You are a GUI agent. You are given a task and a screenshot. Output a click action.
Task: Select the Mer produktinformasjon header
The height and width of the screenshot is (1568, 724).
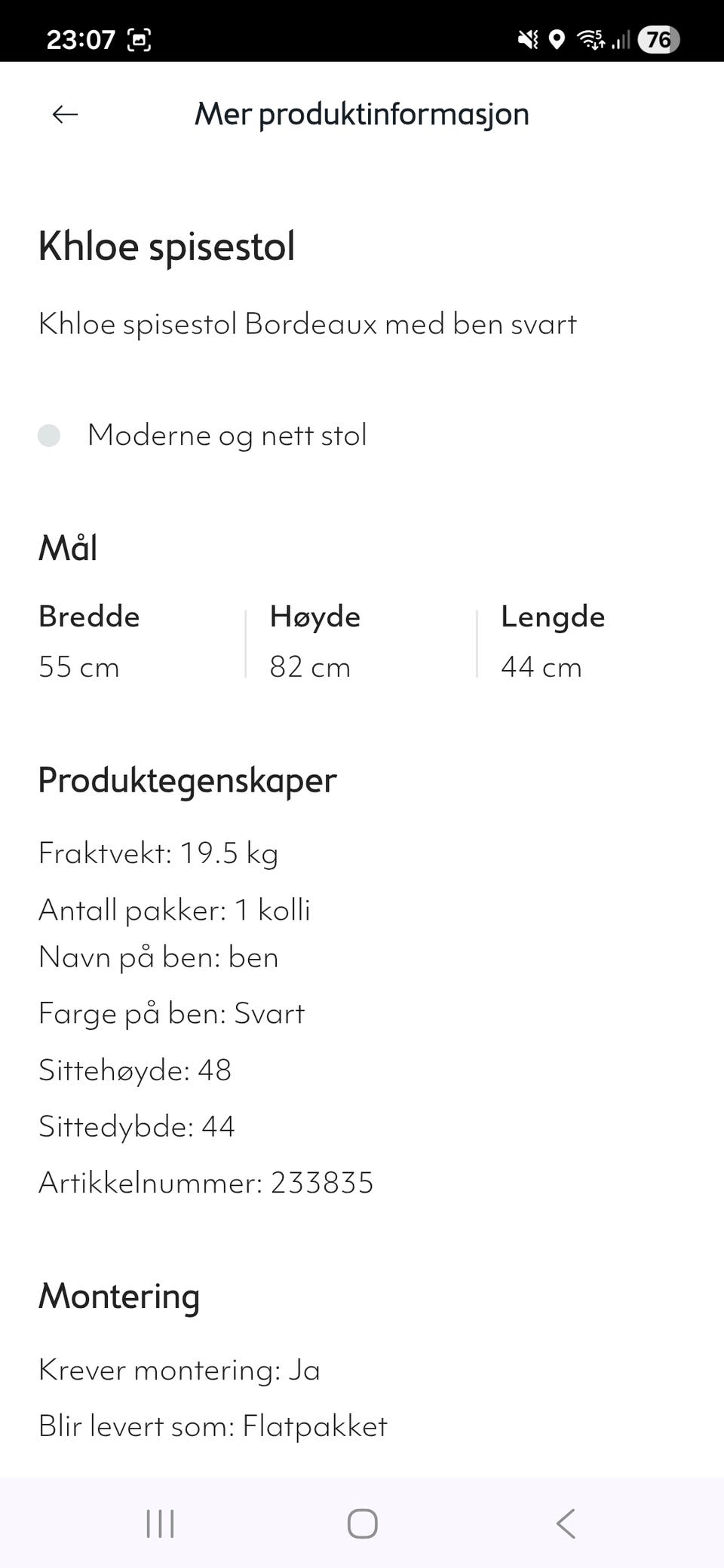point(360,114)
